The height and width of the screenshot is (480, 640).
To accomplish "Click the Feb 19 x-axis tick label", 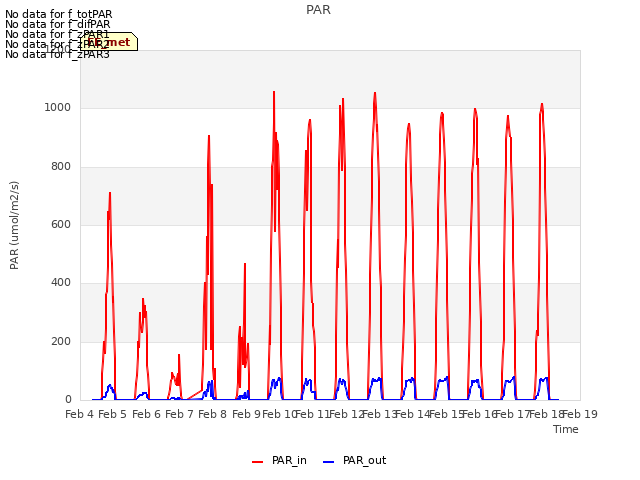I will (580, 414).
